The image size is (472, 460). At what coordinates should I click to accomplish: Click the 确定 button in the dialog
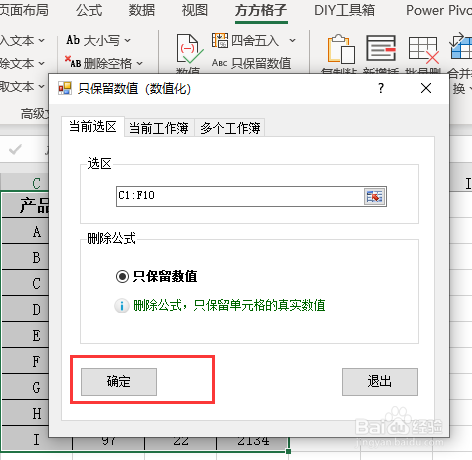click(x=119, y=382)
